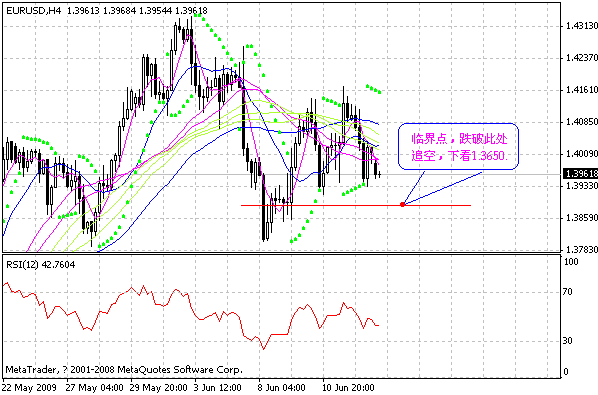Click the 27 May 04:00 time label

pyautogui.click(x=95, y=388)
